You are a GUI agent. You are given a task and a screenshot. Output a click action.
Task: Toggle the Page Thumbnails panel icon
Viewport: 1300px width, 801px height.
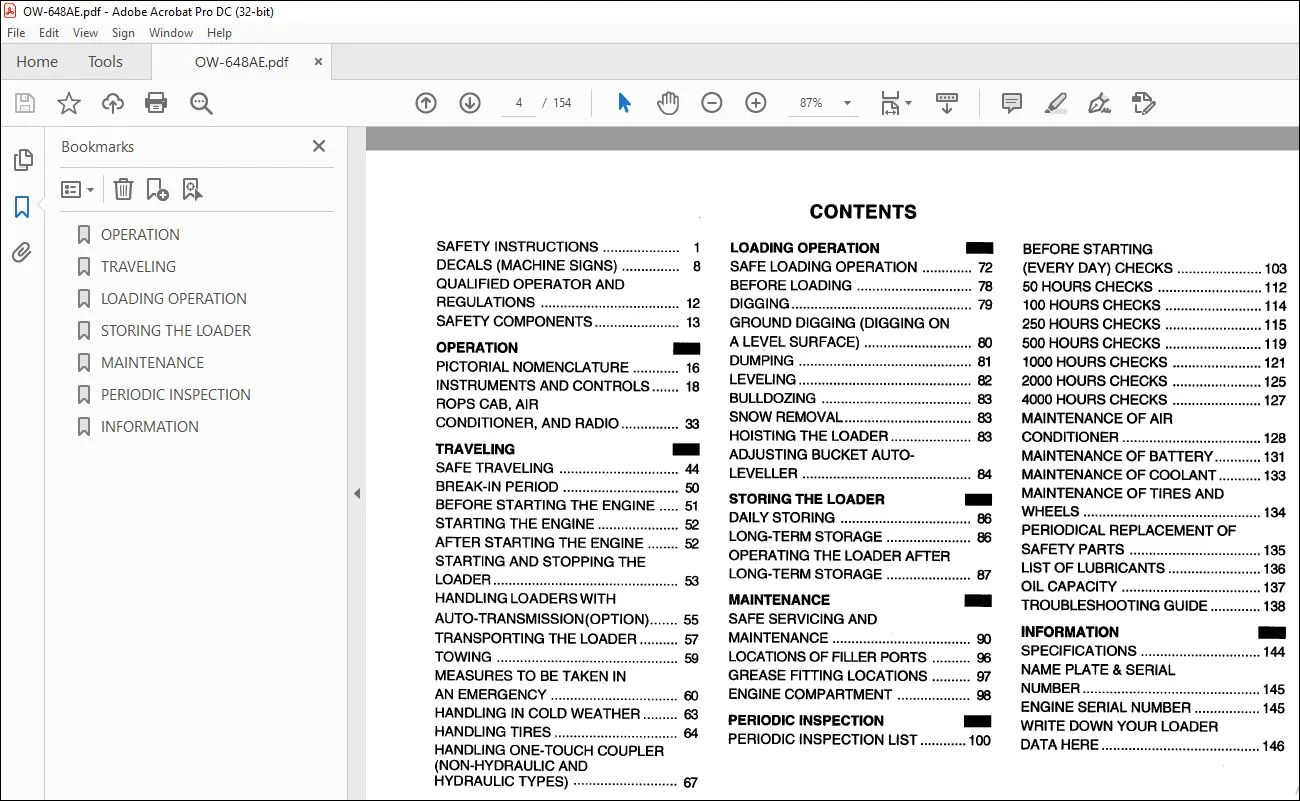tap(22, 160)
